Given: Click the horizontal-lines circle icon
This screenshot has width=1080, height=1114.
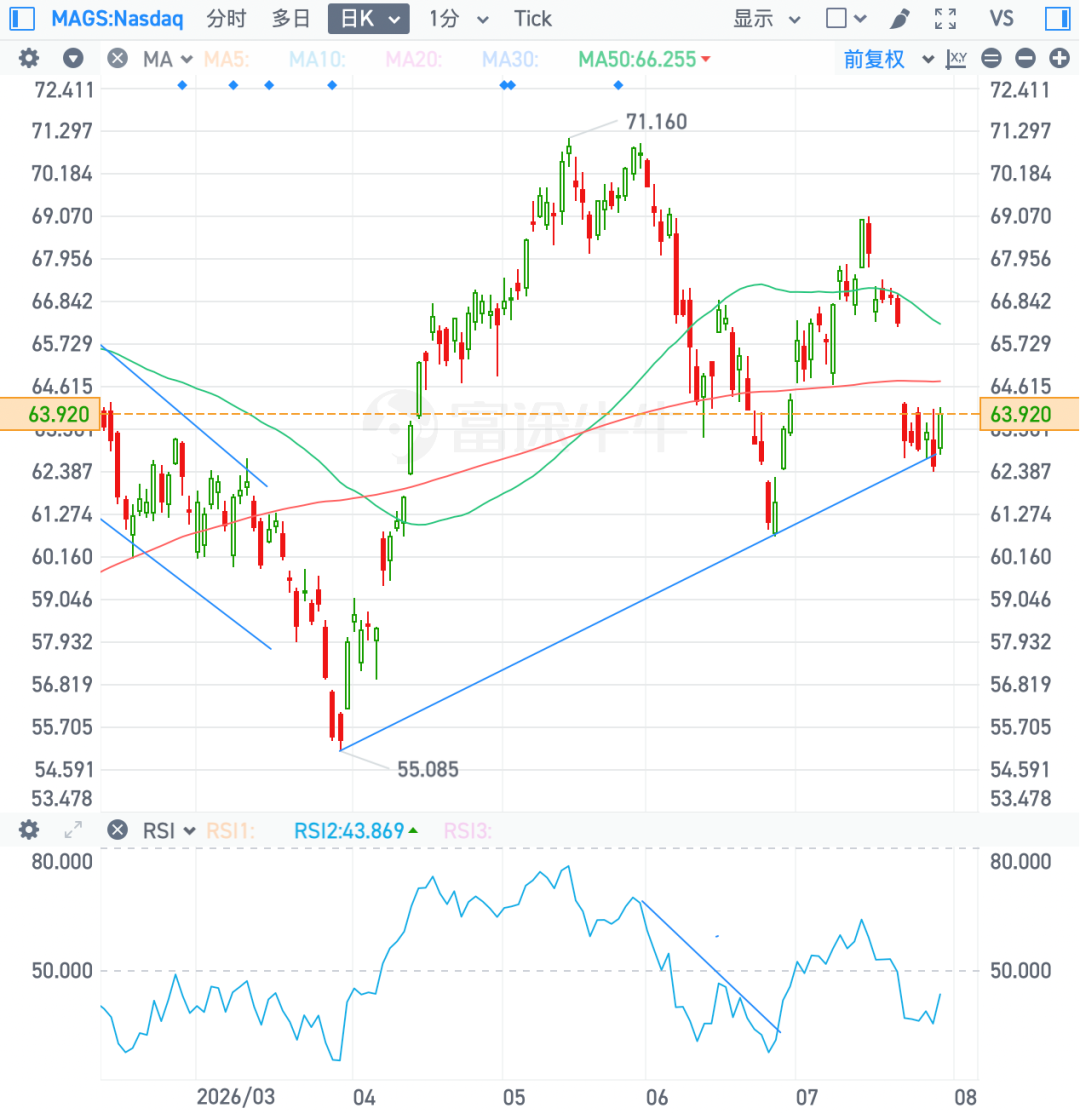Looking at the screenshot, I should 991,58.
